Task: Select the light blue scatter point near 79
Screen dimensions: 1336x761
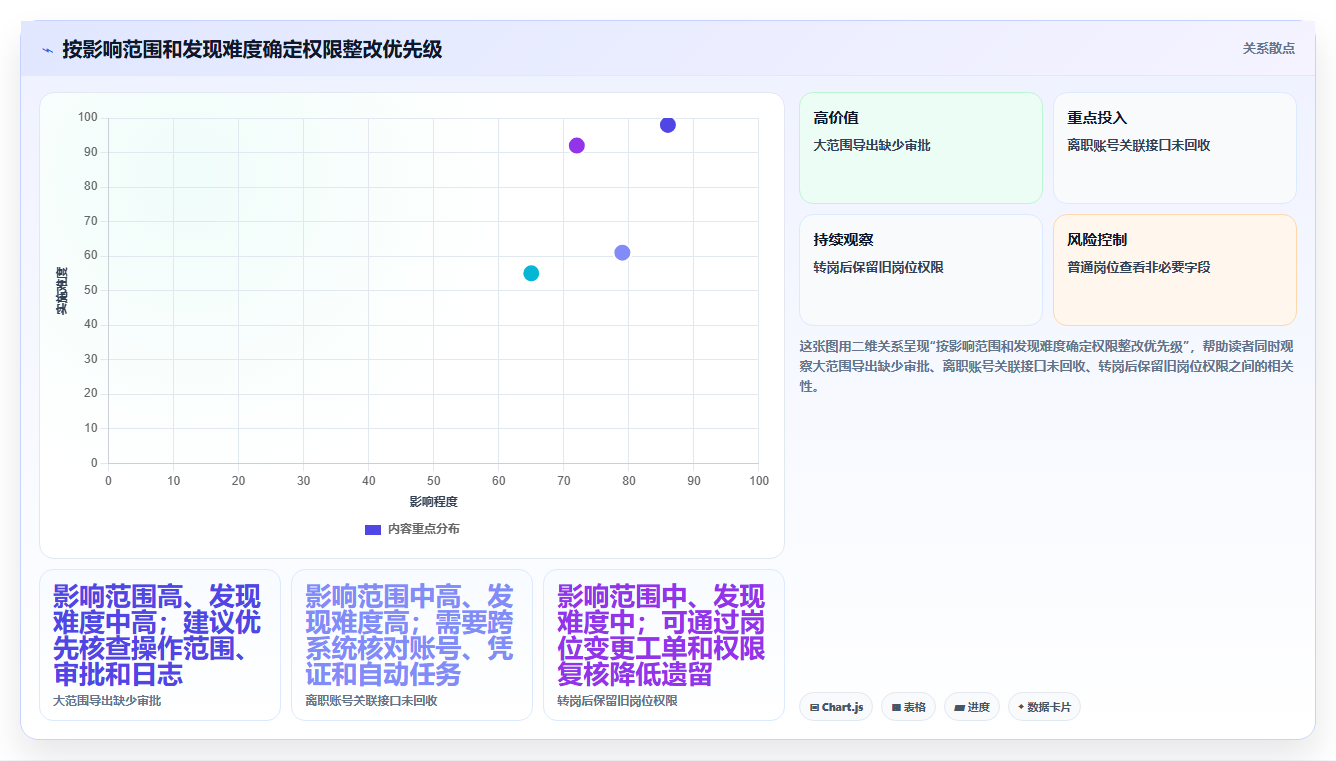Action: [622, 253]
